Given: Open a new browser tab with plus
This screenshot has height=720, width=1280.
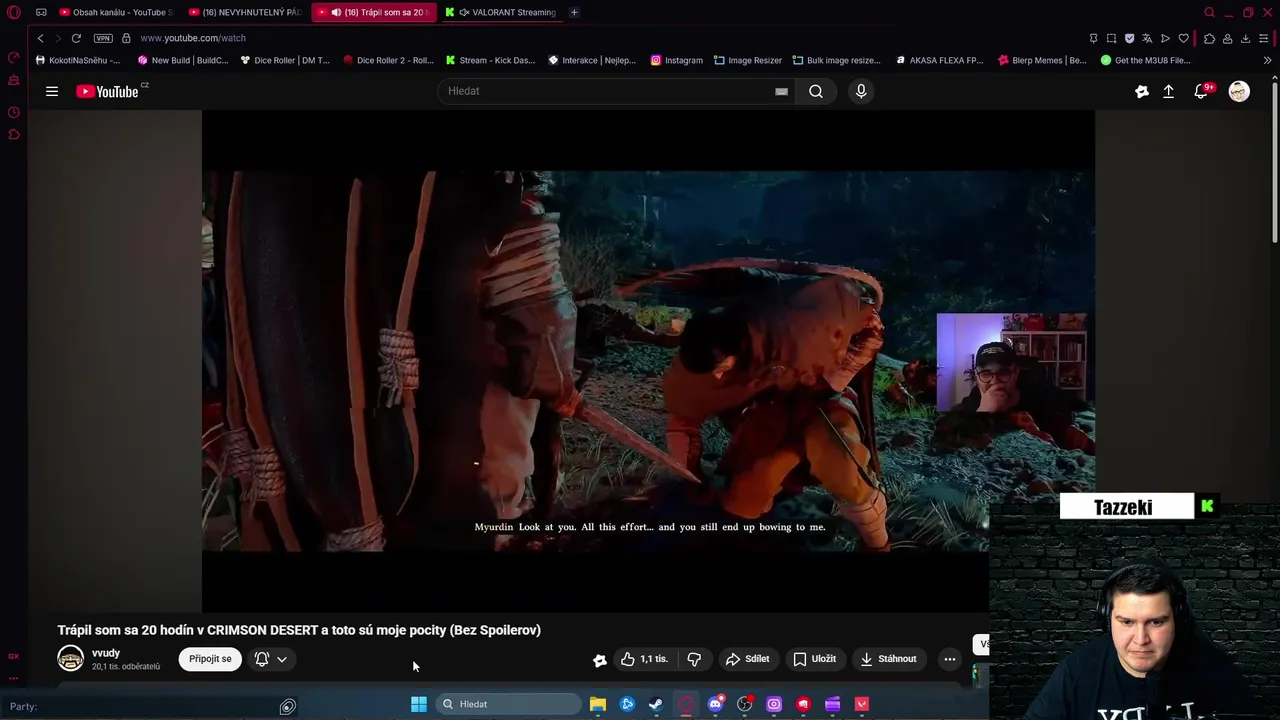Looking at the screenshot, I should 574,12.
